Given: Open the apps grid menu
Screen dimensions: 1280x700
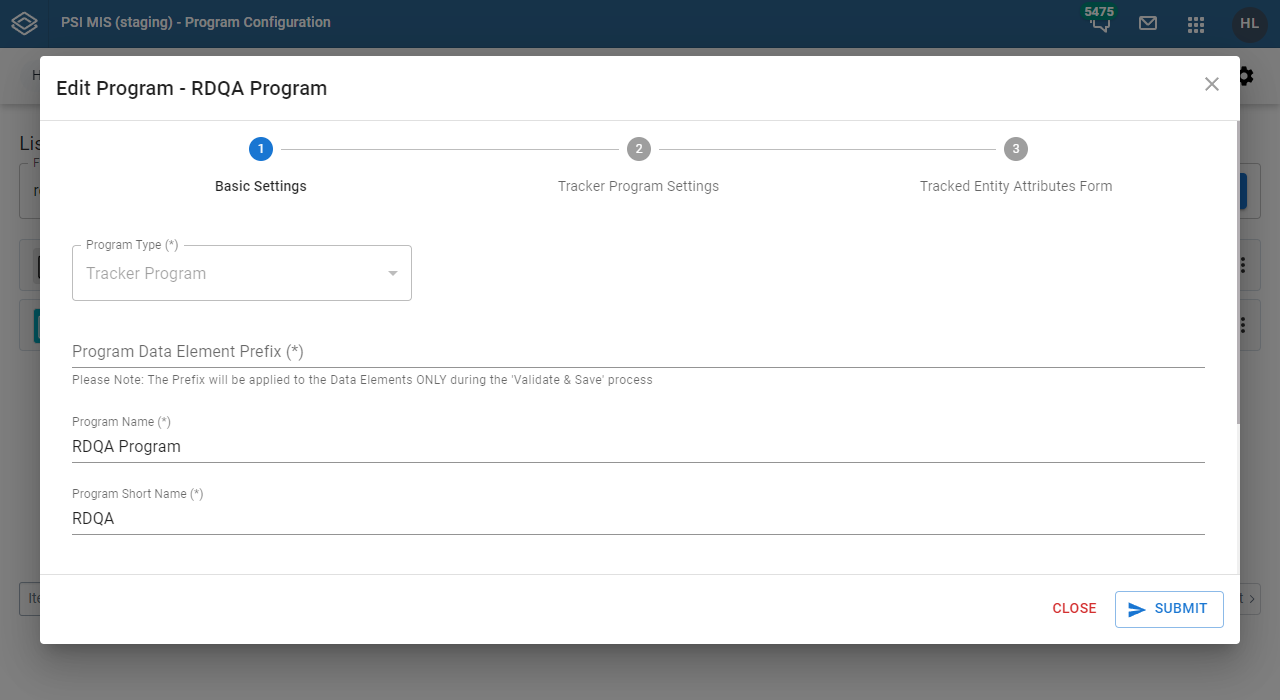Looking at the screenshot, I should tap(1195, 24).
